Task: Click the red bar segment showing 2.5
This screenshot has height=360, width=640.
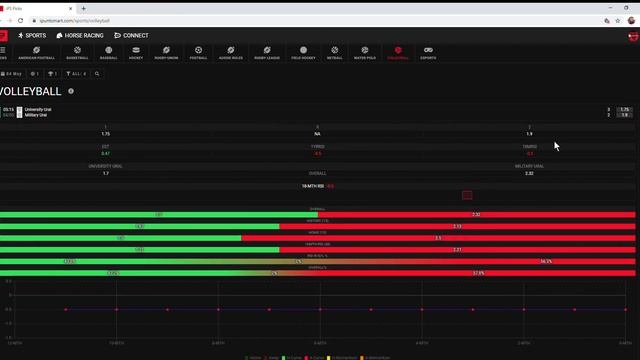Action: coord(438,238)
